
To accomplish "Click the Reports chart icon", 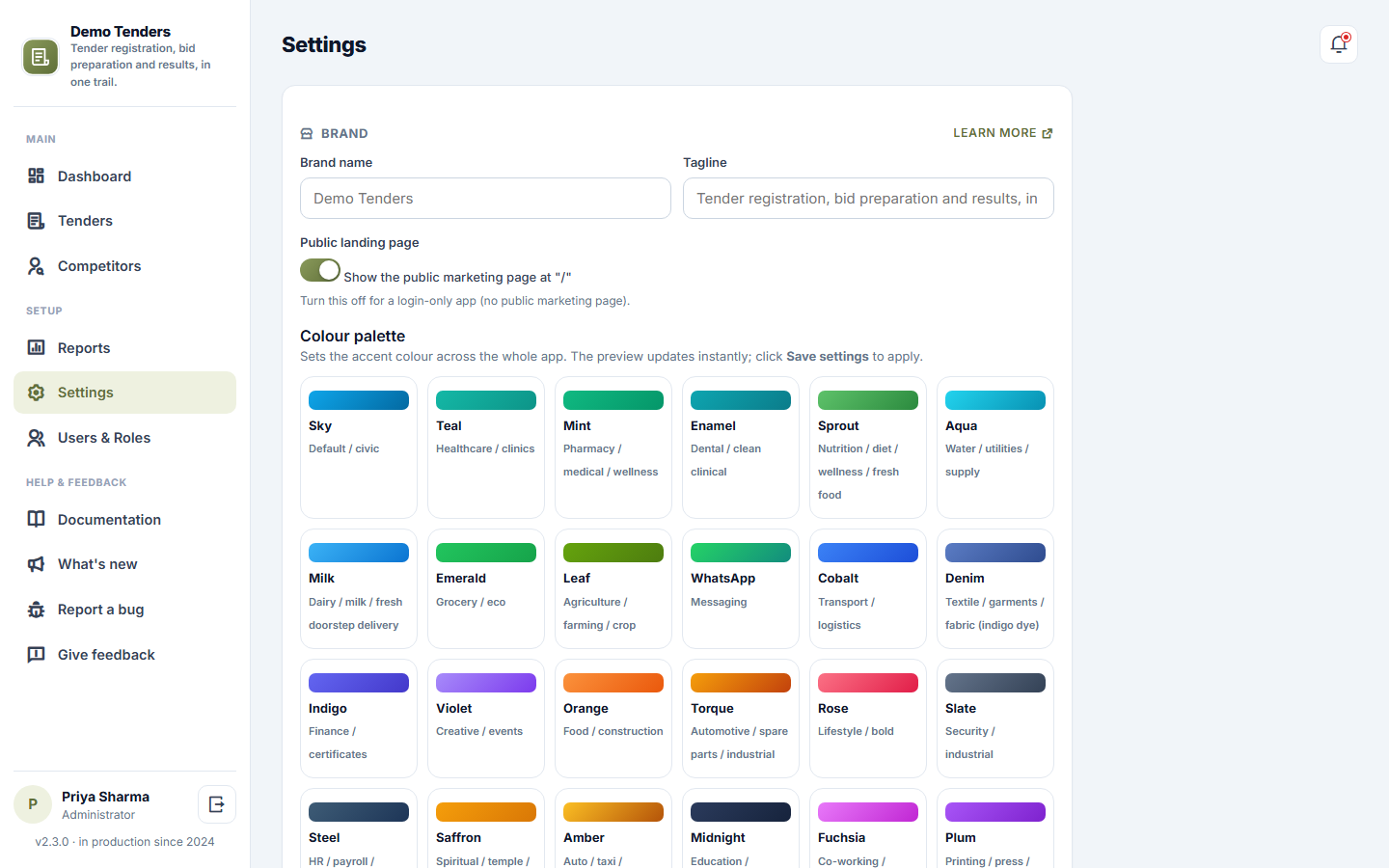I will click(x=36, y=347).
